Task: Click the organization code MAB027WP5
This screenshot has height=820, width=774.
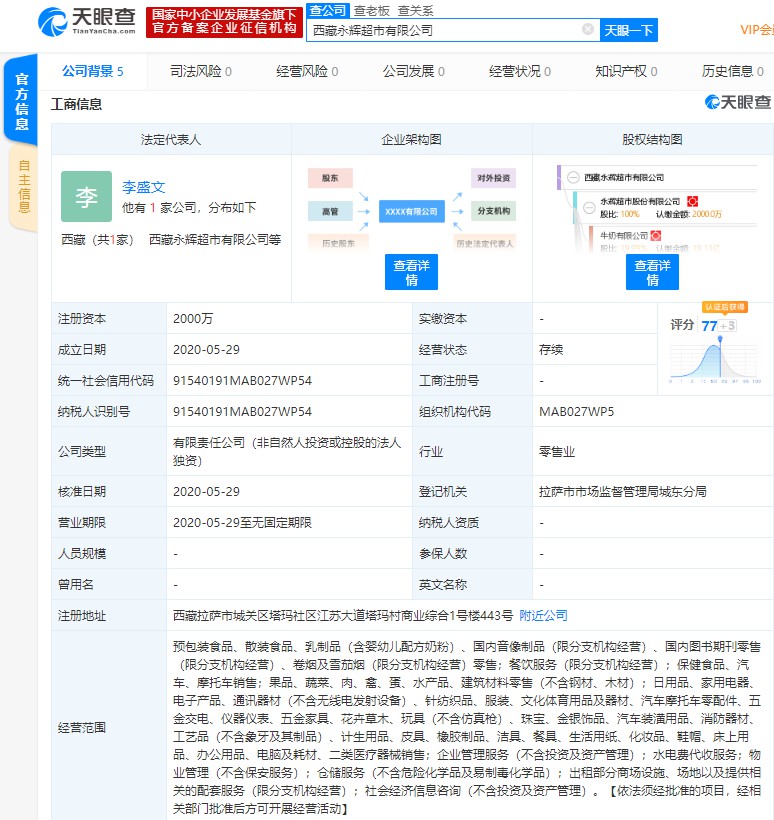Action: pyautogui.click(x=576, y=412)
